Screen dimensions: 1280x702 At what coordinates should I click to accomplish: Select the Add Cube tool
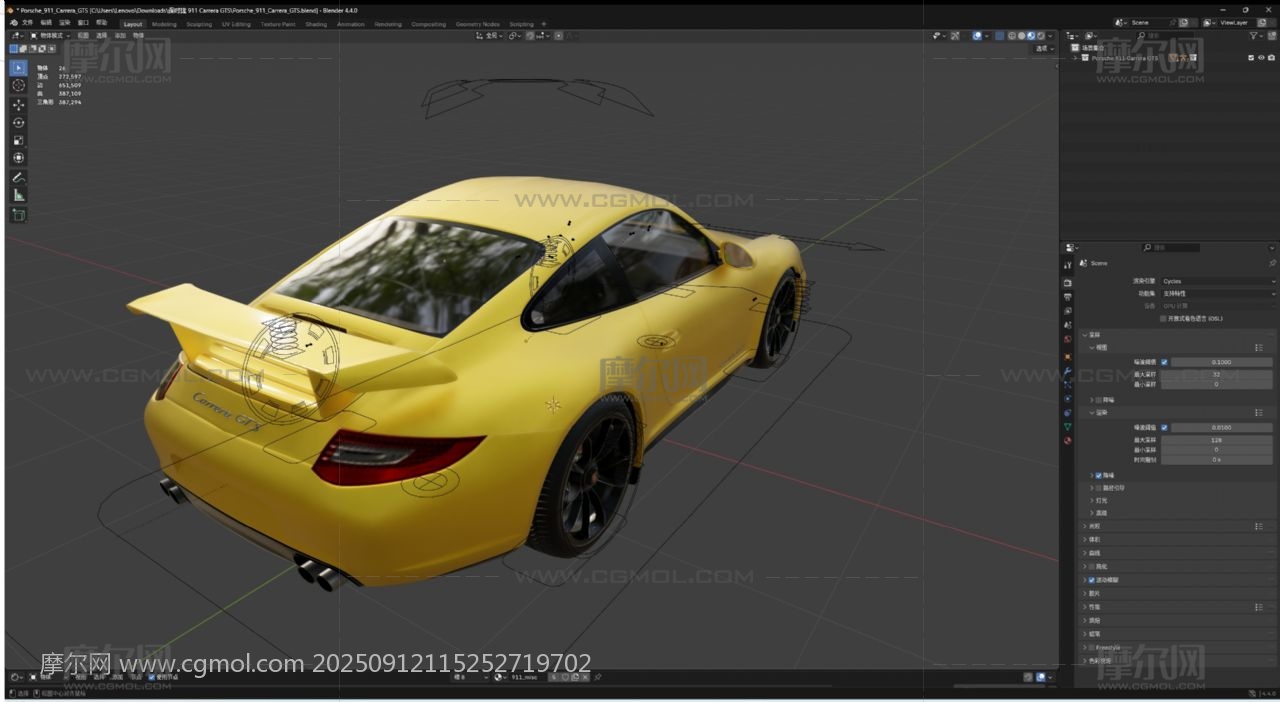18,214
